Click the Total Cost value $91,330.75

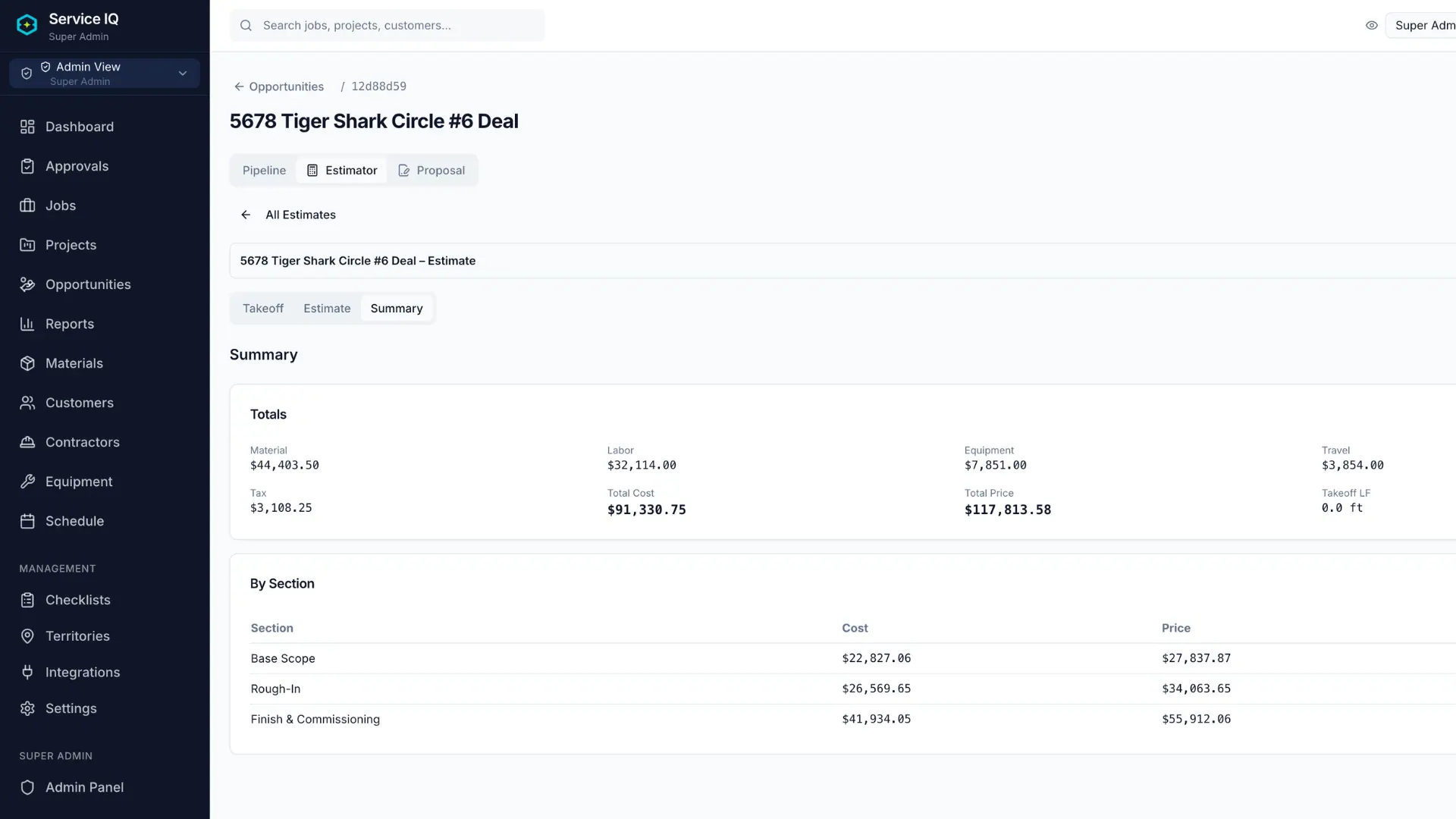(646, 510)
